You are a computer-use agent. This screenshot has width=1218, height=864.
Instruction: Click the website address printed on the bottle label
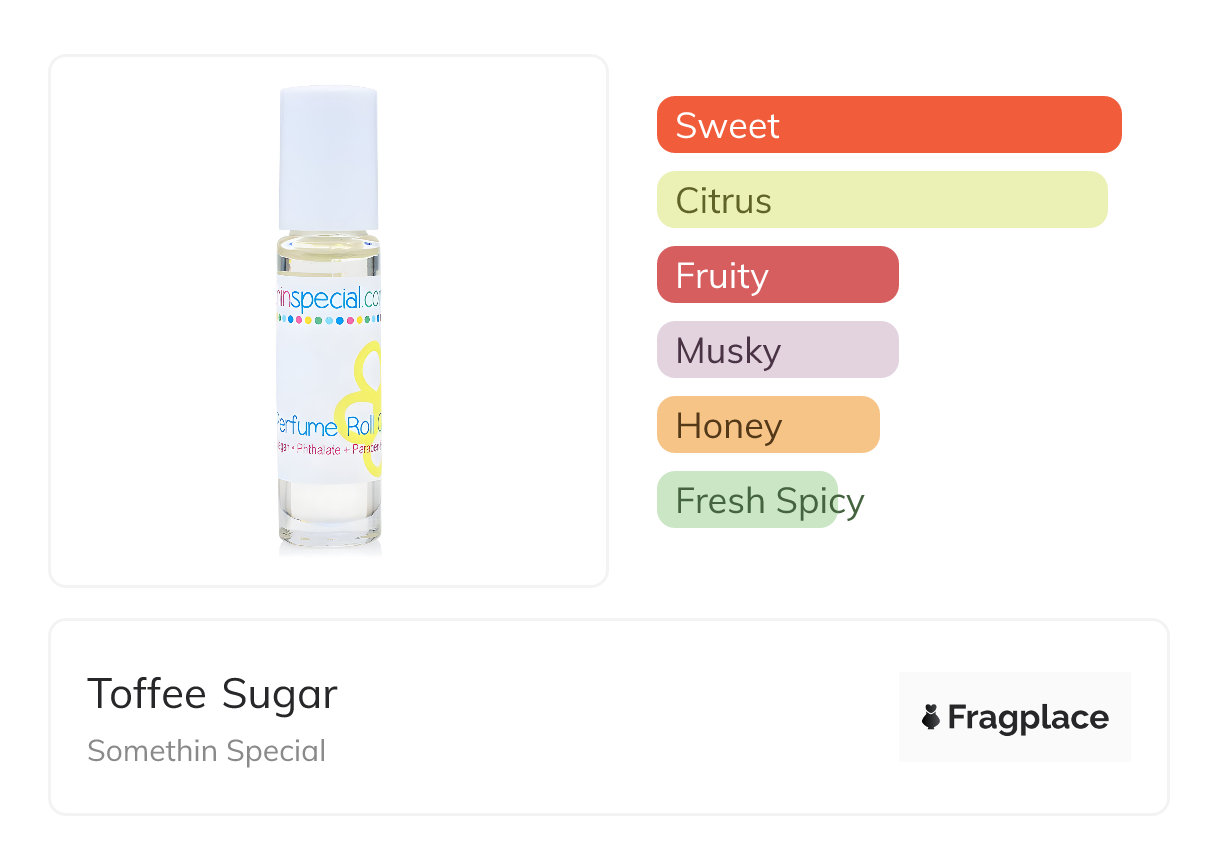point(329,298)
